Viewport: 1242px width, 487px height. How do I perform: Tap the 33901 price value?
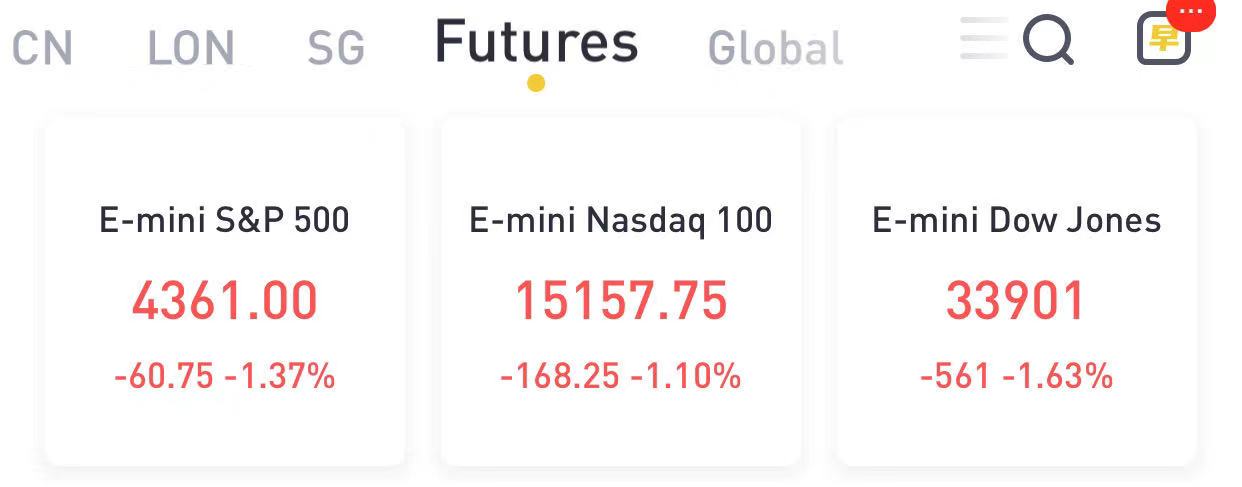[1016, 300]
